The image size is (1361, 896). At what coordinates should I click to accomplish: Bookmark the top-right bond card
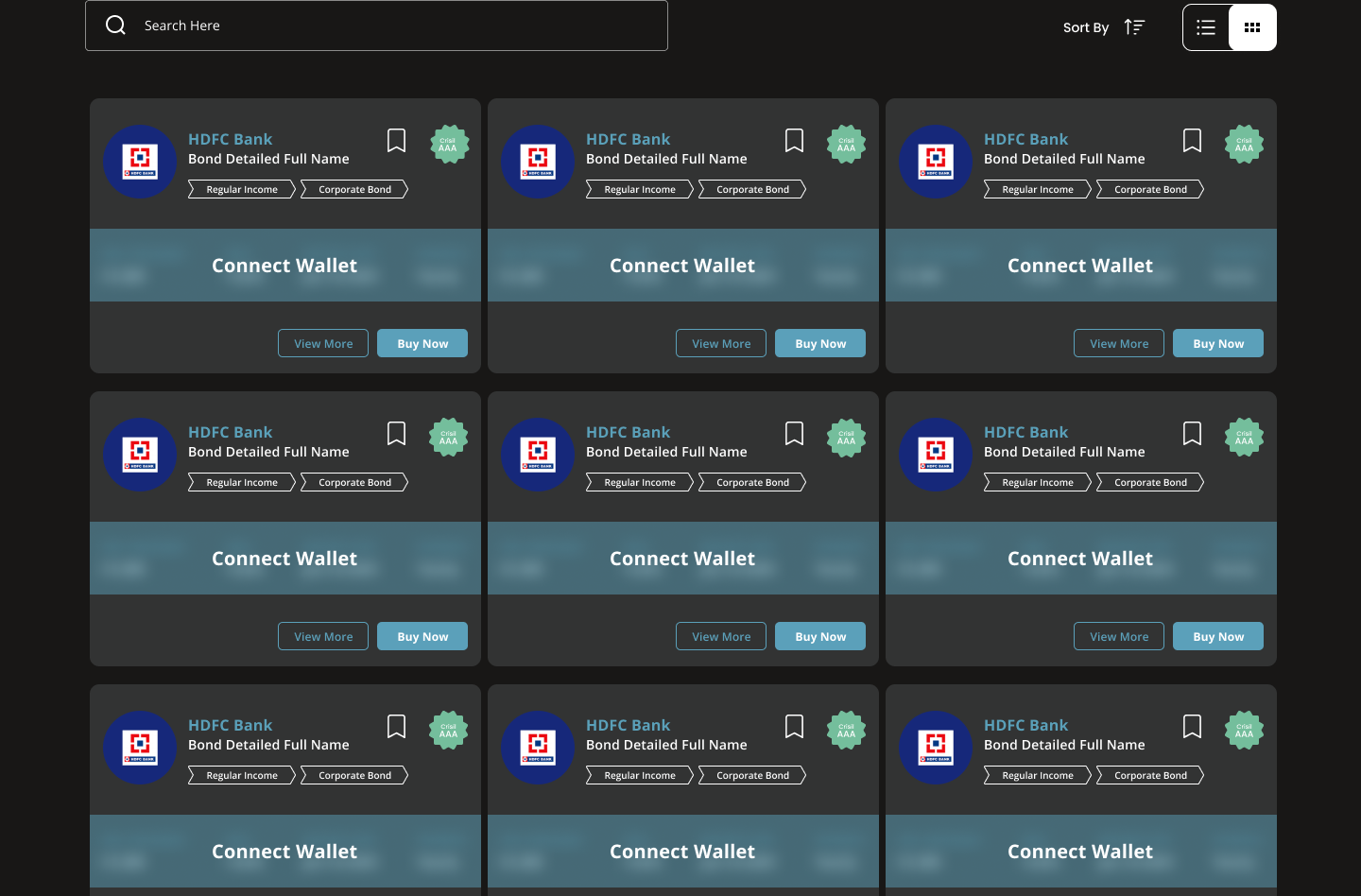[1193, 141]
